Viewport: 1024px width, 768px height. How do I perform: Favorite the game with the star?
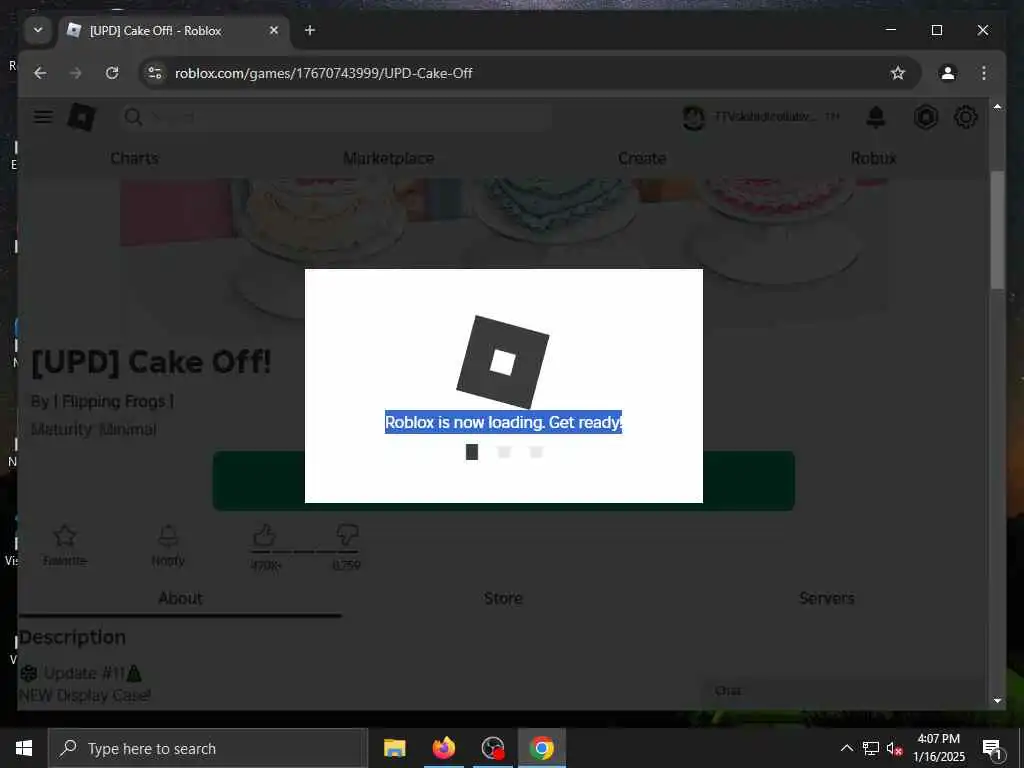[x=65, y=545]
